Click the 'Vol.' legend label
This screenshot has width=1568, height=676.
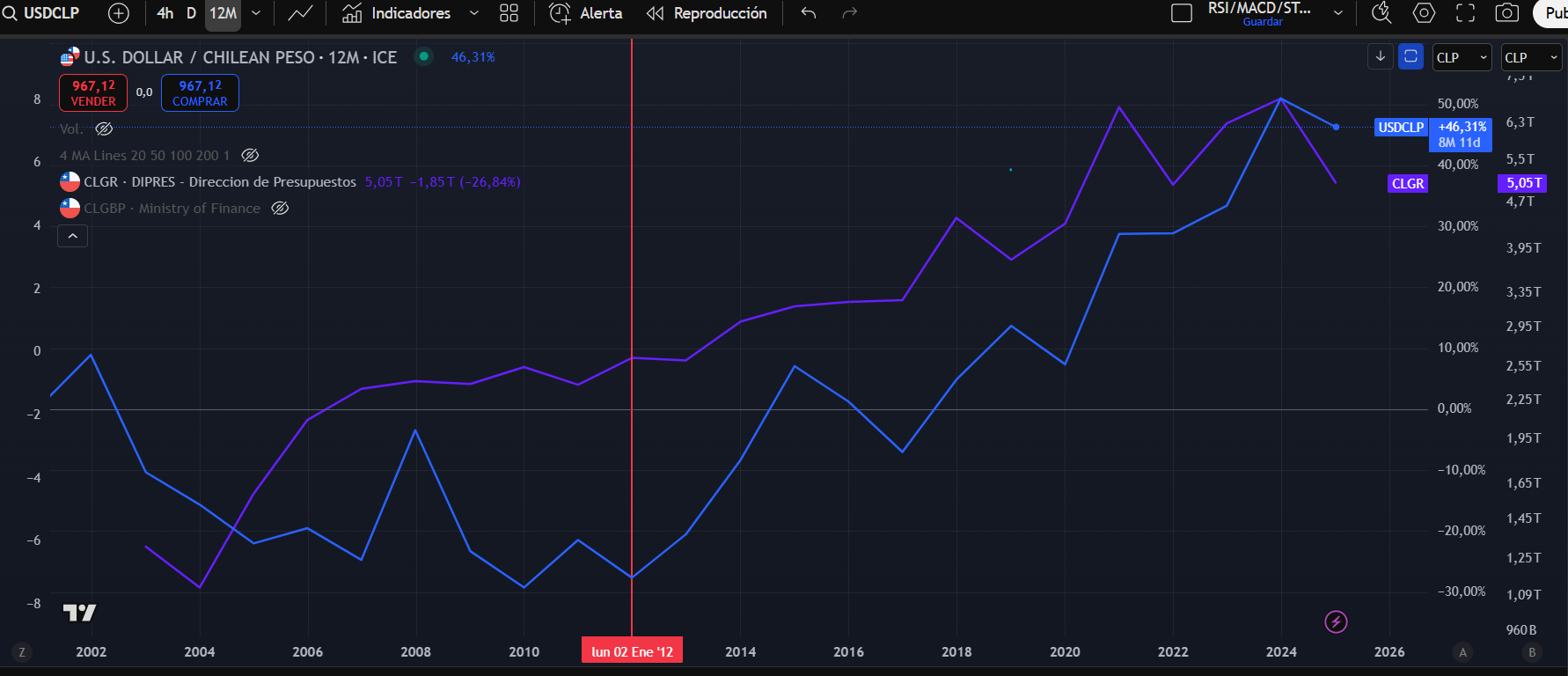coord(71,129)
